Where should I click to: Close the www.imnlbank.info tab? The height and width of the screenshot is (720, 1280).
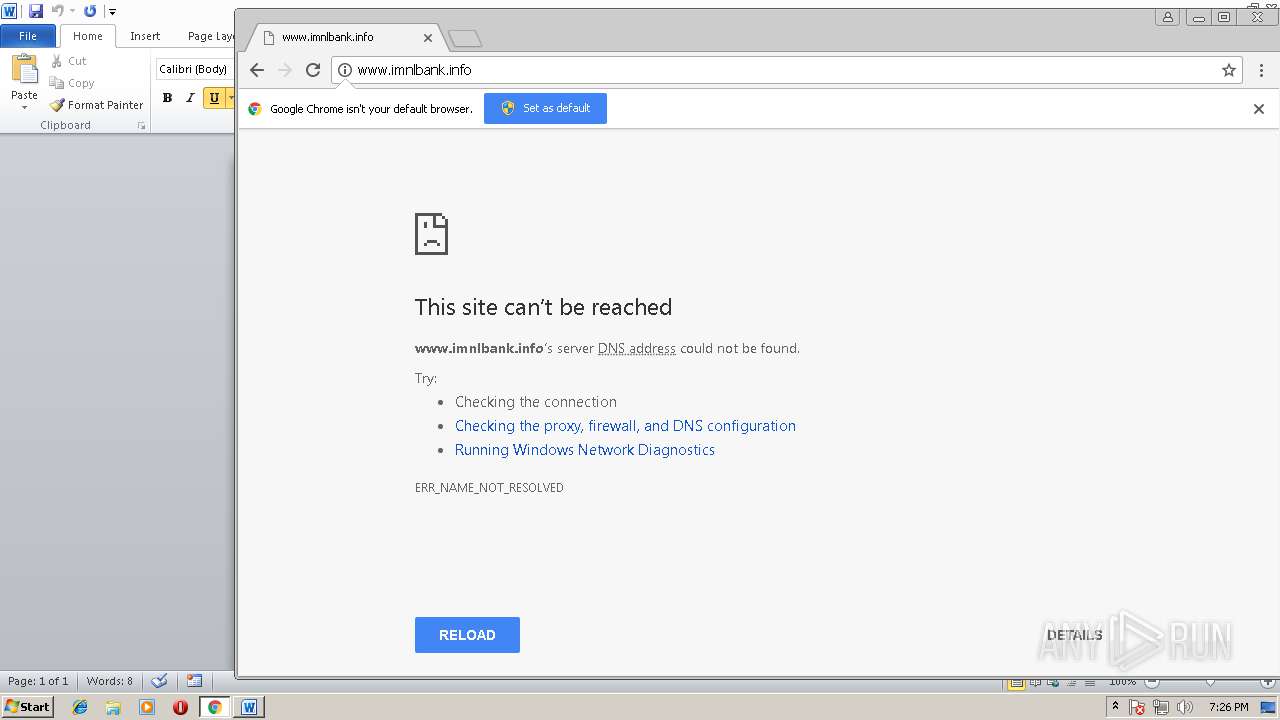428,38
